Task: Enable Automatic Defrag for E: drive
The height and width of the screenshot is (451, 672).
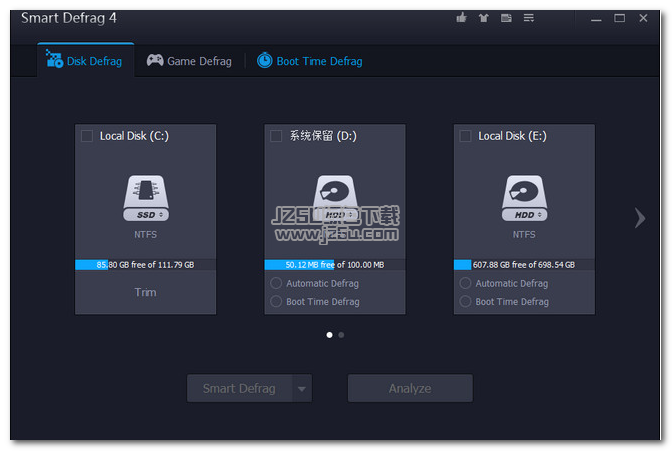Action: 465,283
